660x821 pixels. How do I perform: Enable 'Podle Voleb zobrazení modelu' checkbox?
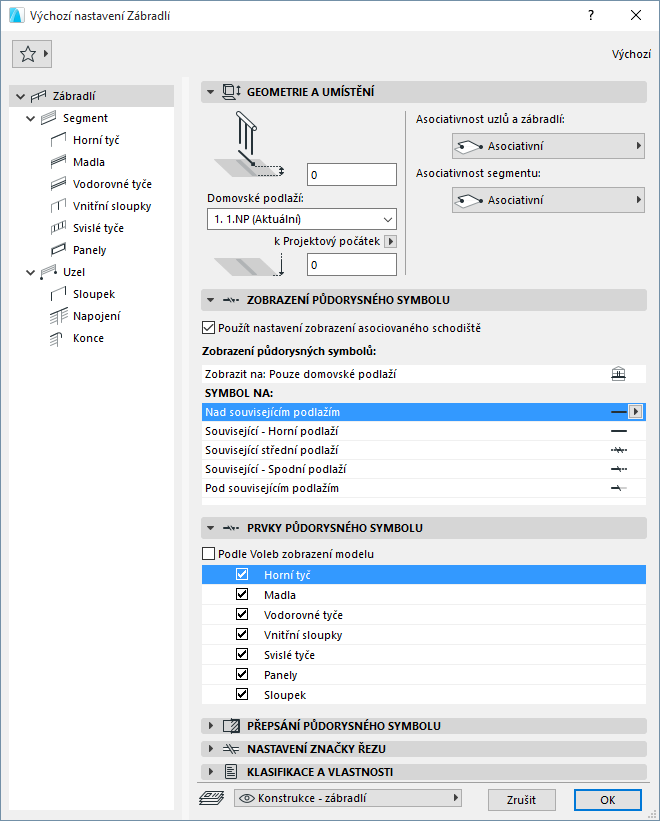209,553
